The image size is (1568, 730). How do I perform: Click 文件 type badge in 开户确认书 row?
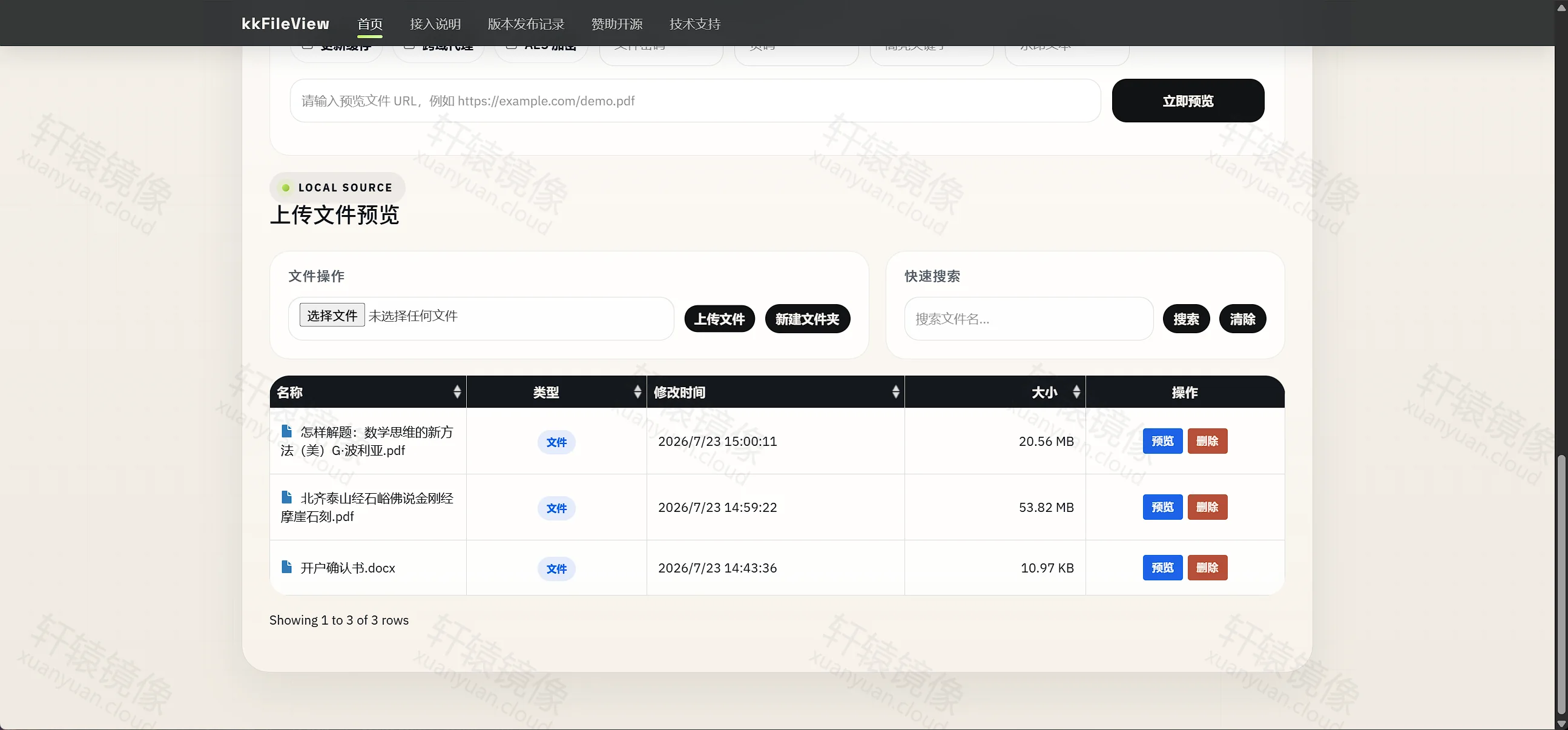point(556,568)
